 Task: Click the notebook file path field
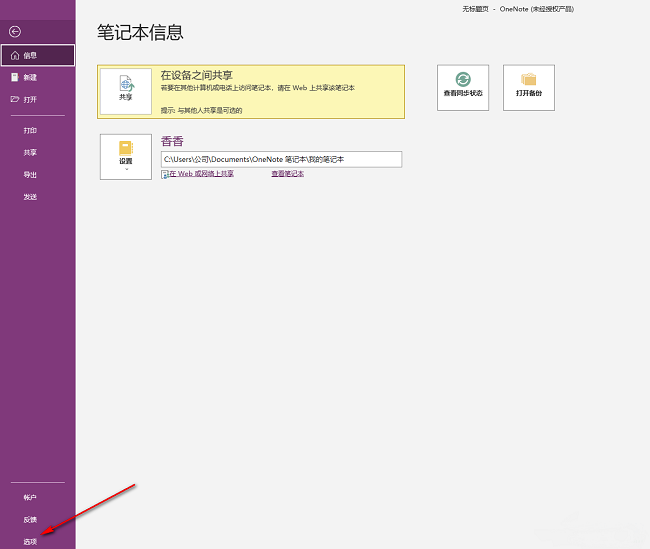click(281, 159)
